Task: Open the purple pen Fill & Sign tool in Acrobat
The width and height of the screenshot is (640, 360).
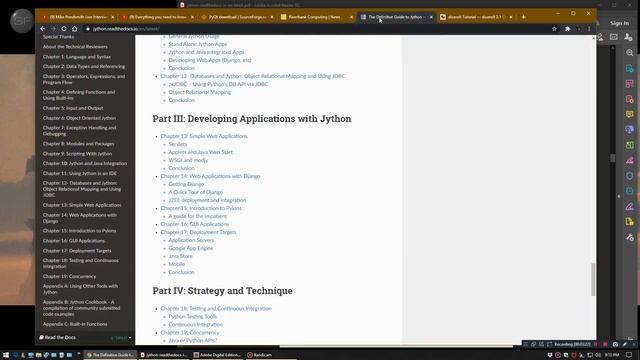Action: pyautogui.click(x=629, y=207)
